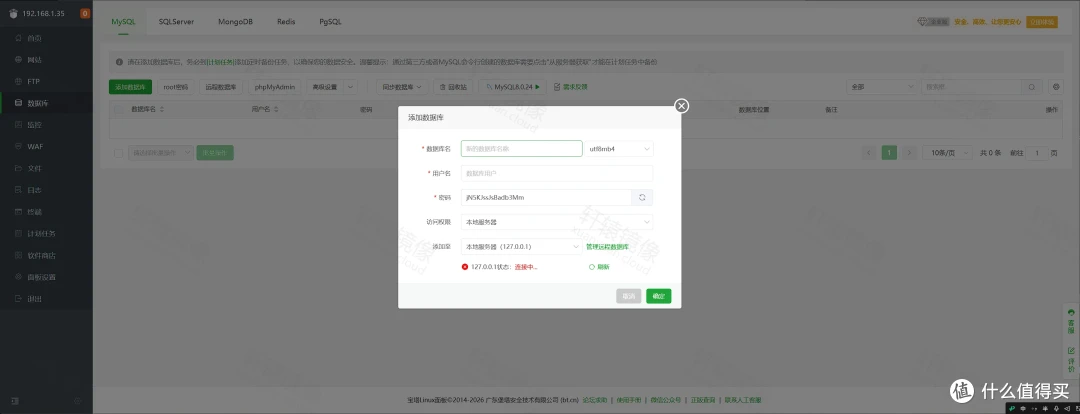Viewport: 1080px width, 414px height.
Task: Open the 全部 filter dropdown
Action: [881, 87]
